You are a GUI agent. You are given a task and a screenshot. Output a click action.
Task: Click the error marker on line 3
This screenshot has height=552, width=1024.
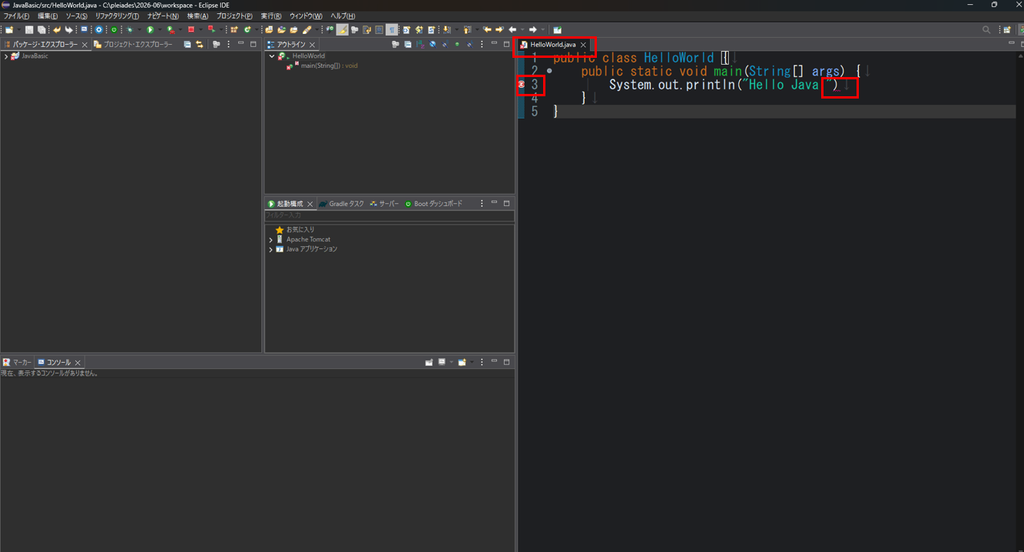tap(521, 84)
